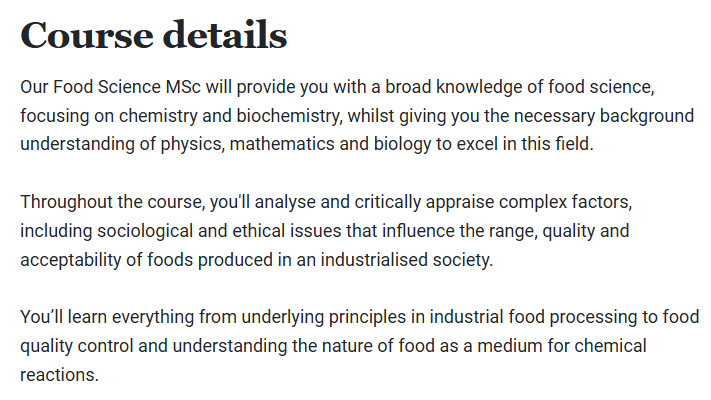
Task: Click the word "details" in the heading
Action: point(225,35)
